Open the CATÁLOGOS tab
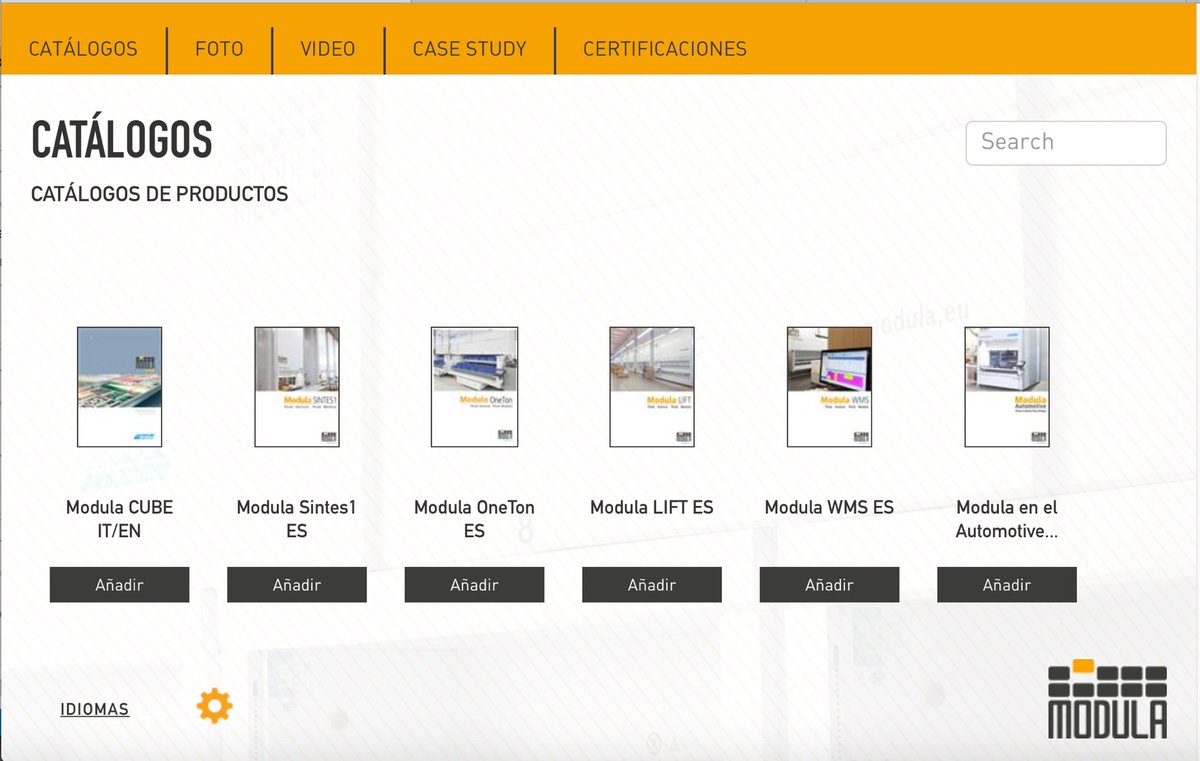 (x=83, y=48)
